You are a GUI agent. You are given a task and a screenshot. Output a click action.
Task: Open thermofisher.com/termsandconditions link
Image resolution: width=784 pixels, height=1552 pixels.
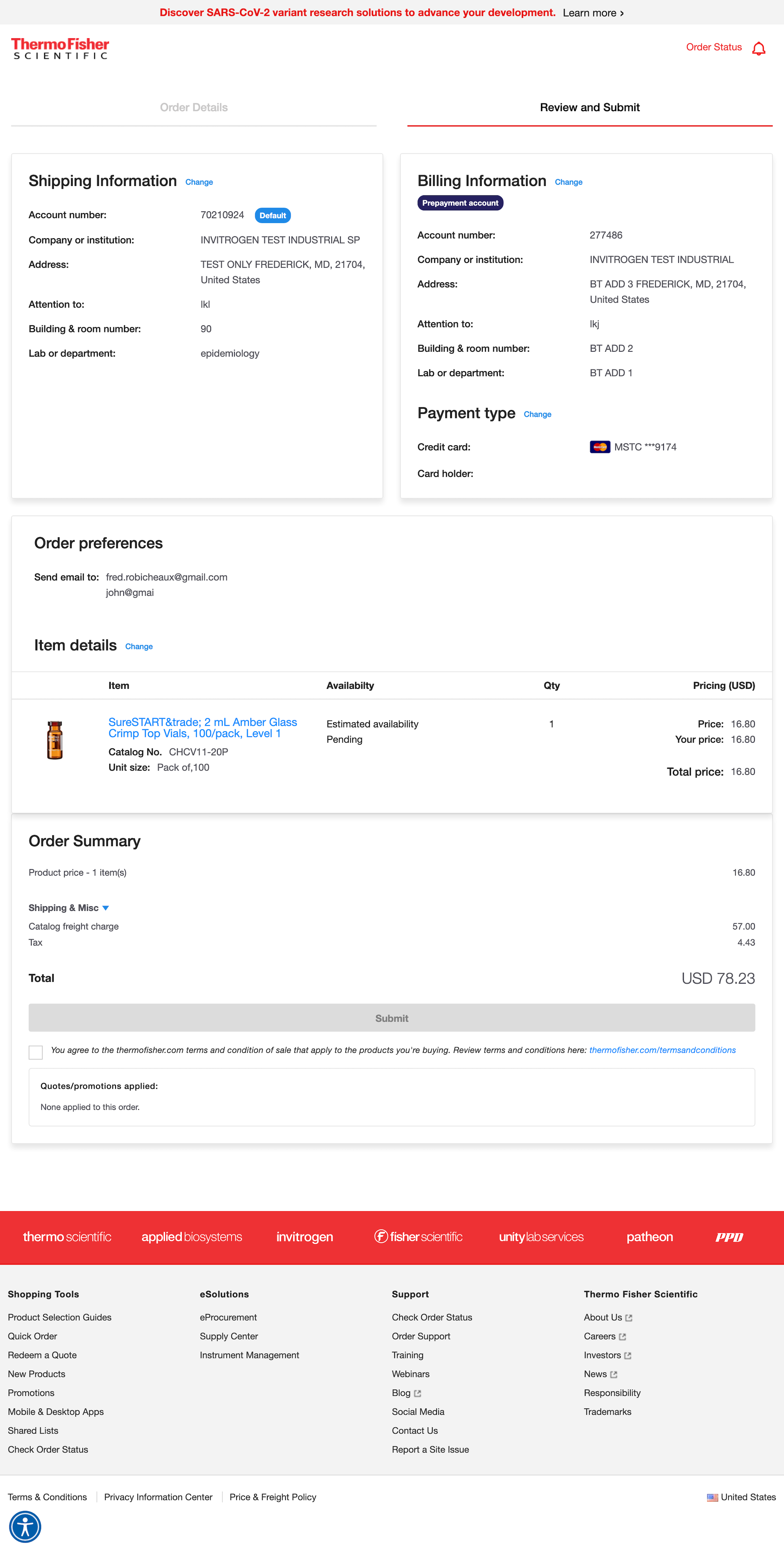click(662, 1050)
